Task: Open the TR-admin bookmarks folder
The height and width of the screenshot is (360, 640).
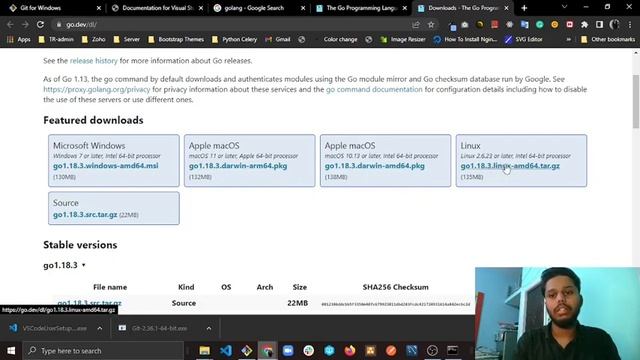Action: point(56,39)
